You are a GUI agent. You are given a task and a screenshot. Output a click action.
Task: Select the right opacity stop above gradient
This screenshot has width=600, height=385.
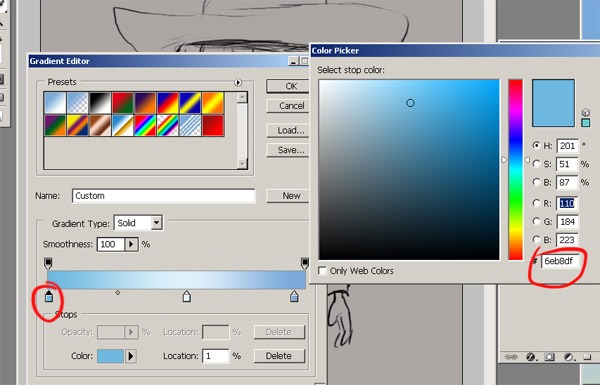coord(305,263)
